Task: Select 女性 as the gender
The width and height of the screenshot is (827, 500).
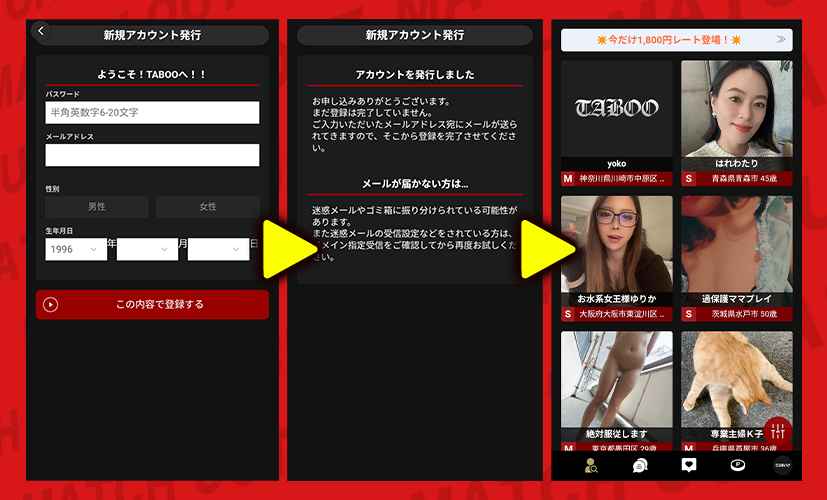Action: click(207, 207)
